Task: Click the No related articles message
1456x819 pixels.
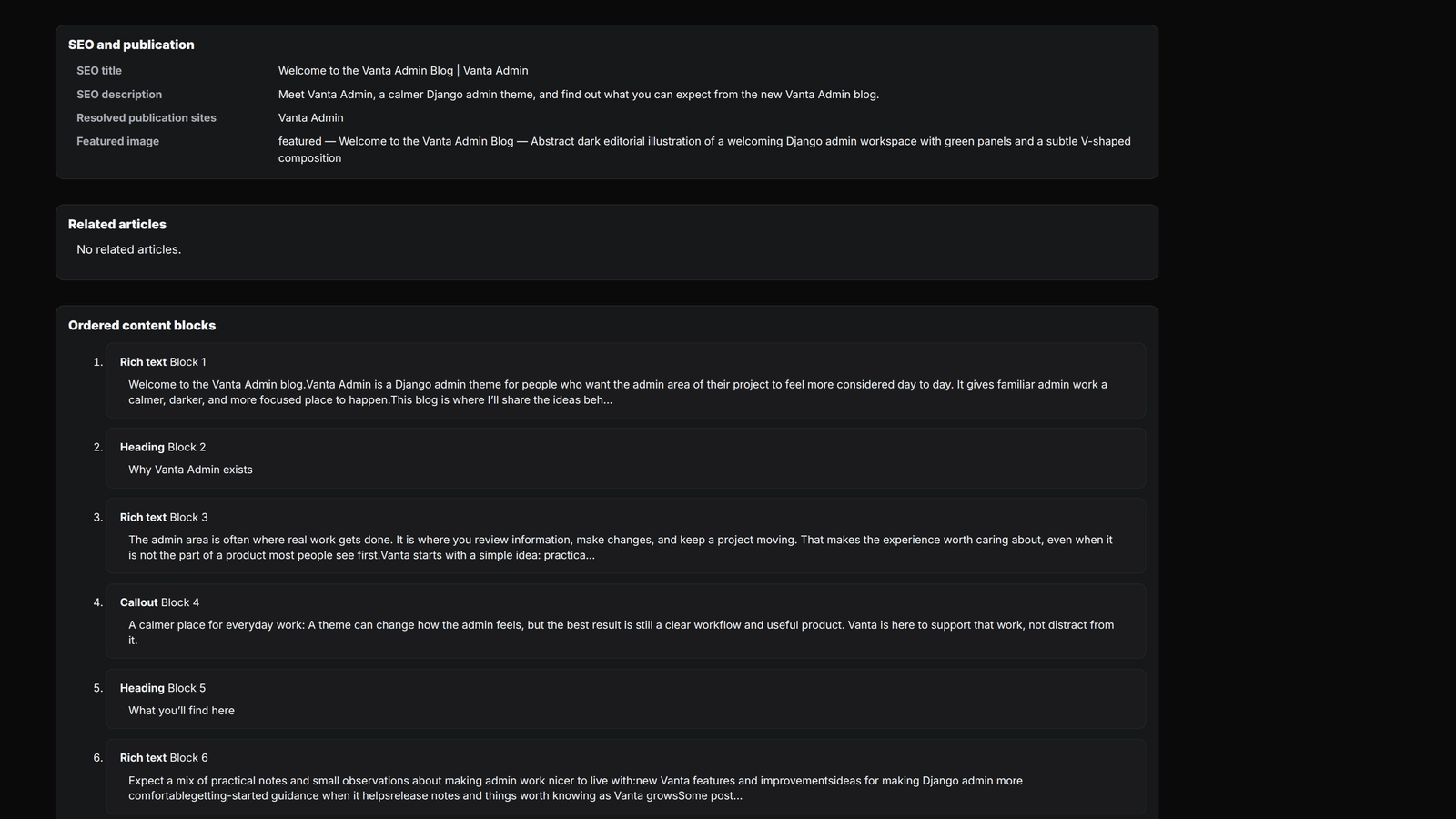Action: [x=129, y=249]
